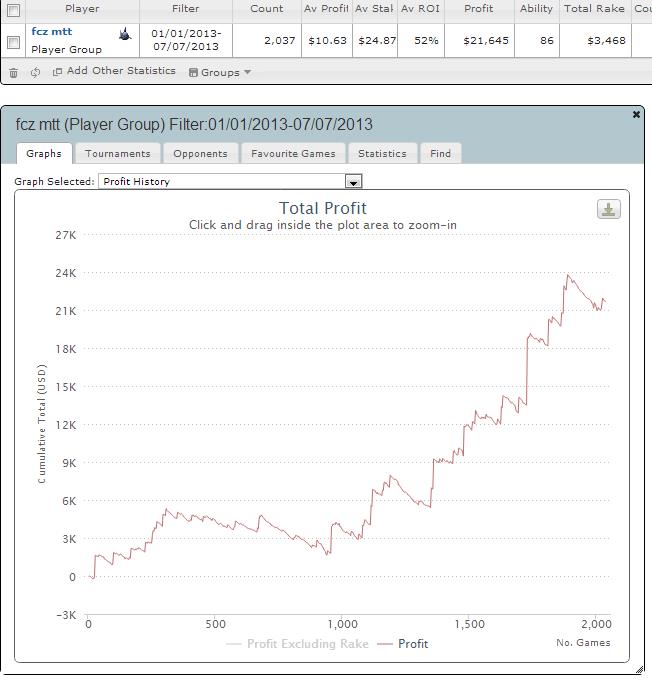Viewport: 652px width, 694px height.
Task: Click the Profit History combo box
Action: tap(230, 181)
